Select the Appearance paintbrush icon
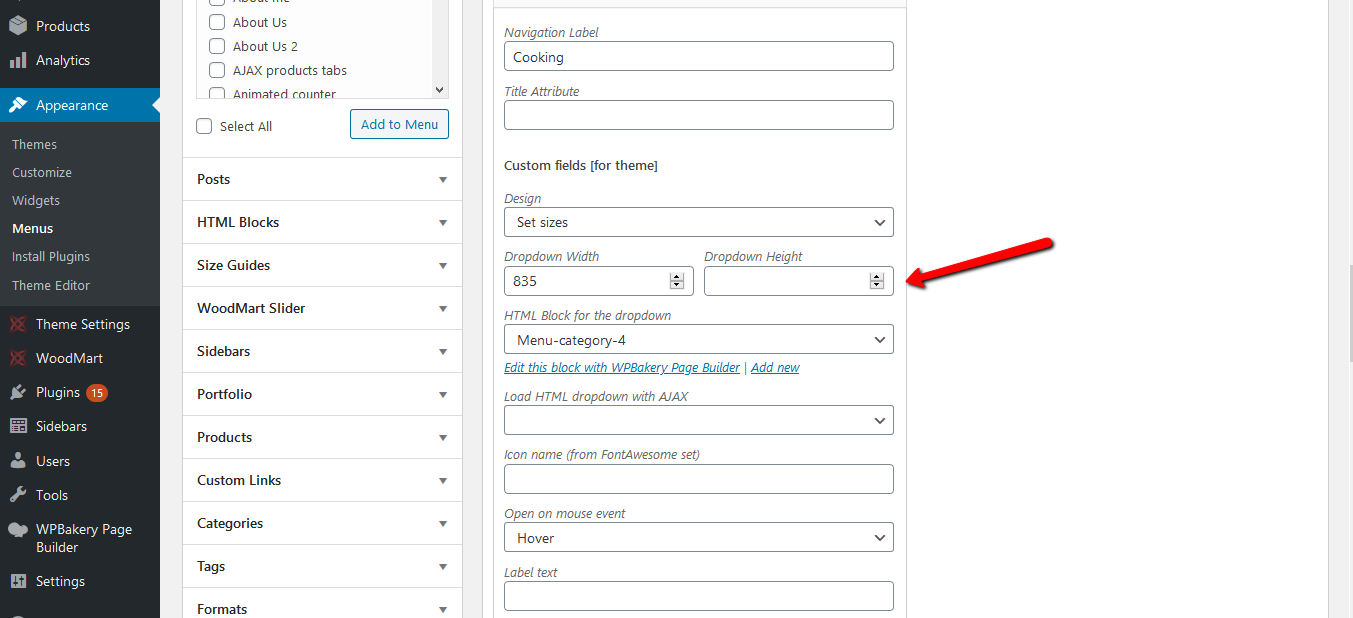Image resolution: width=1353 pixels, height=618 pixels. (x=18, y=105)
